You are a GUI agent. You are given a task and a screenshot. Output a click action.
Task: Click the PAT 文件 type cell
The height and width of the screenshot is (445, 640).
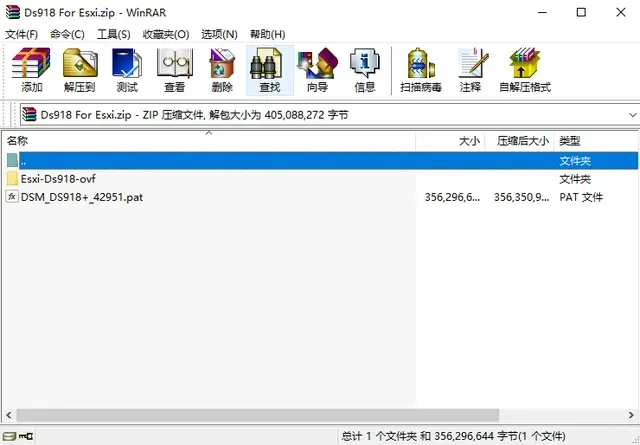tap(581, 197)
